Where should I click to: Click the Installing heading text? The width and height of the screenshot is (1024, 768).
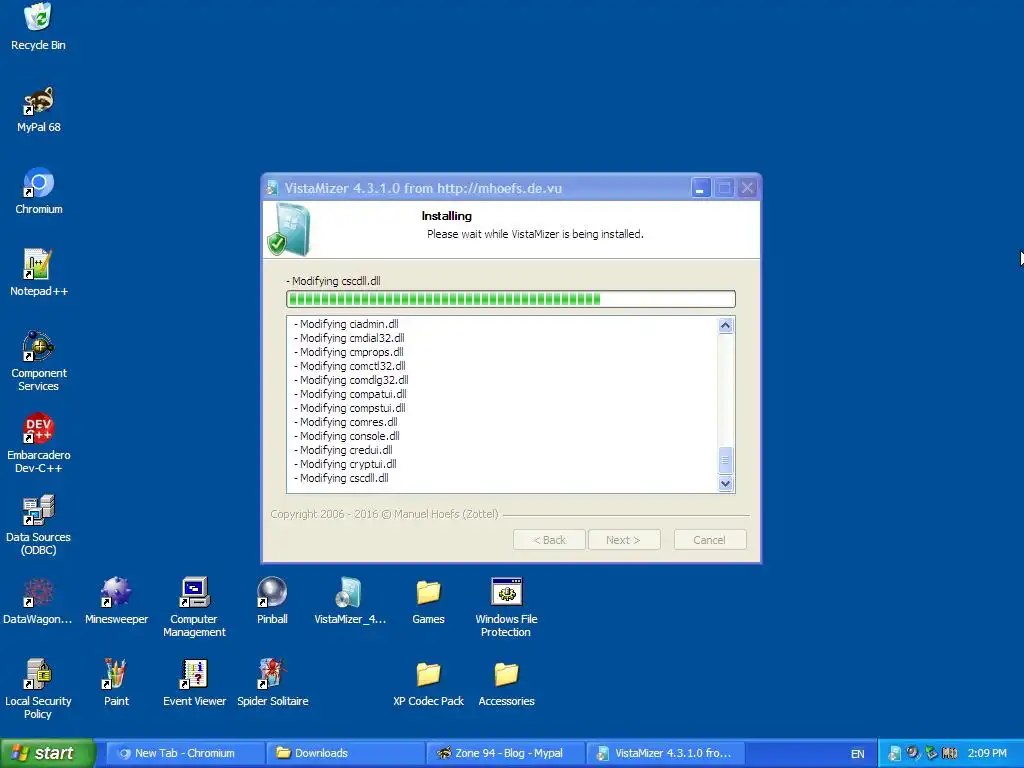click(x=447, y=216)
